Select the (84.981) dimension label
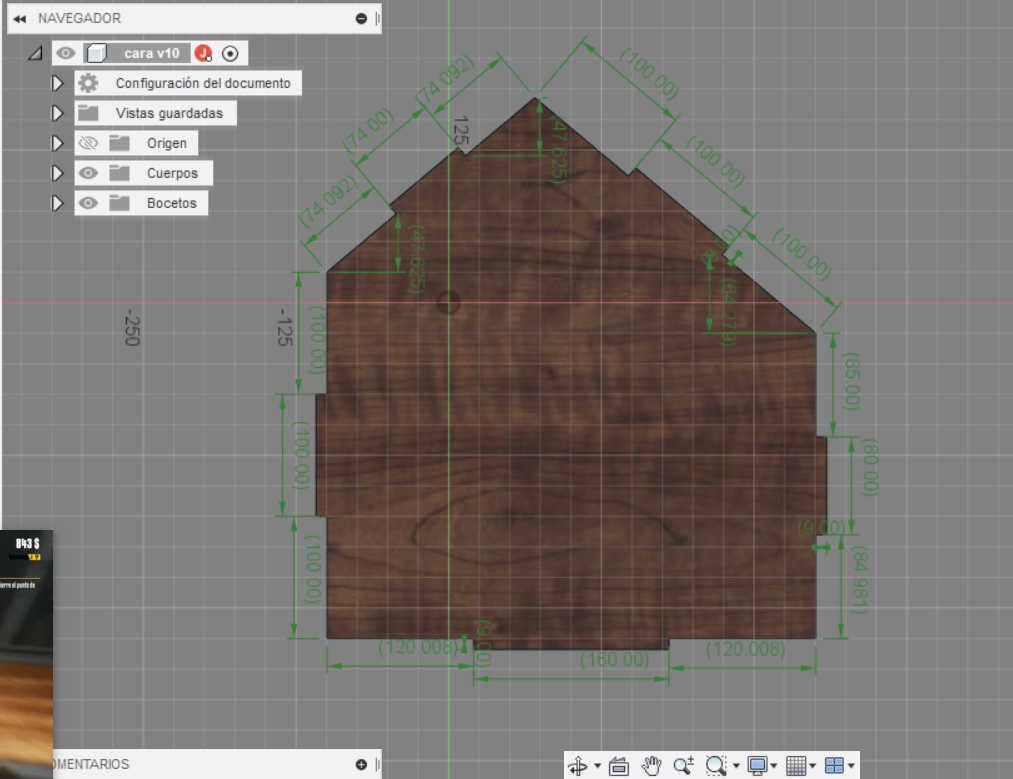The width and height of the screenshot is (1013, 779). point(859,580)
